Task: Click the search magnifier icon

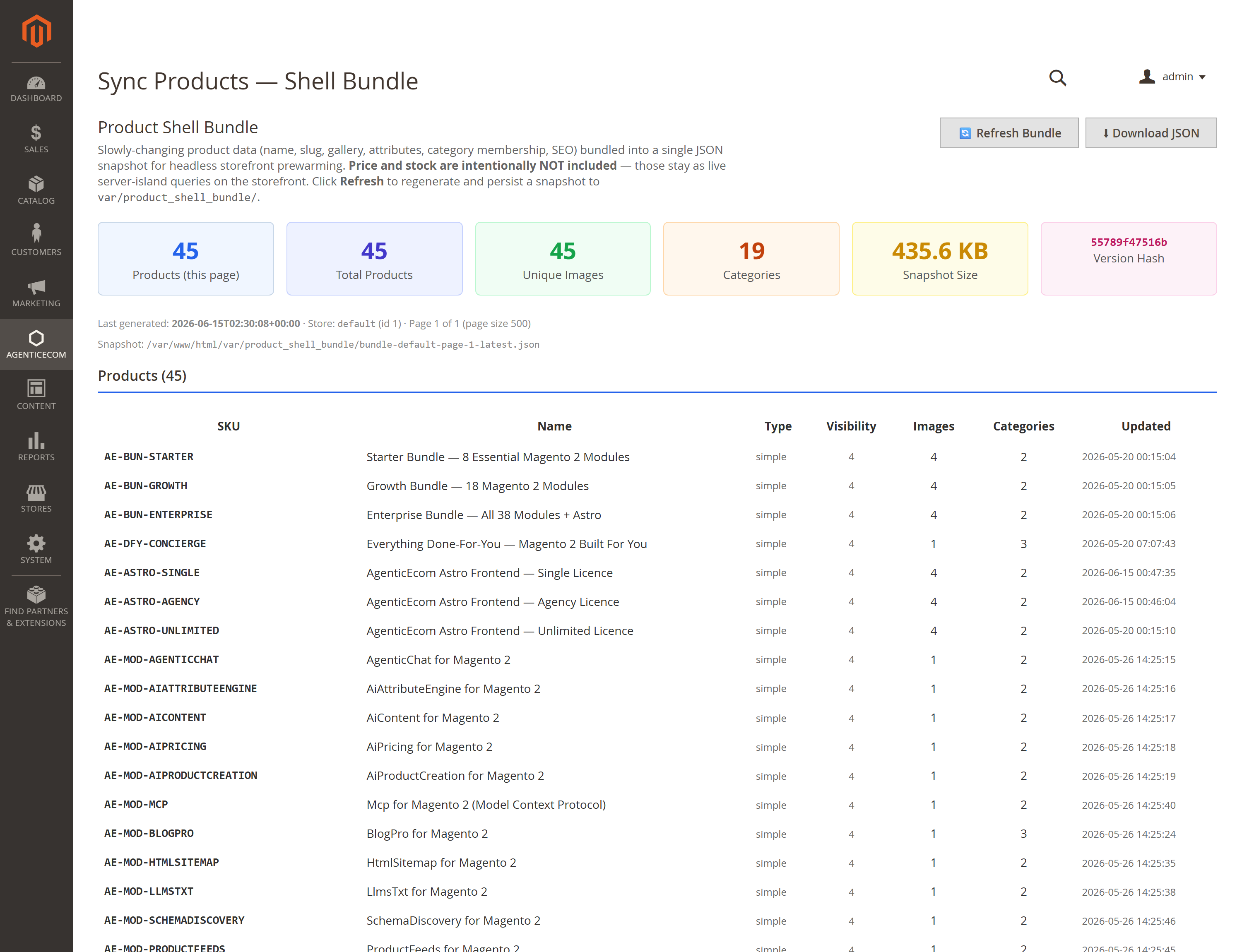Action: tap(1057, 78)
